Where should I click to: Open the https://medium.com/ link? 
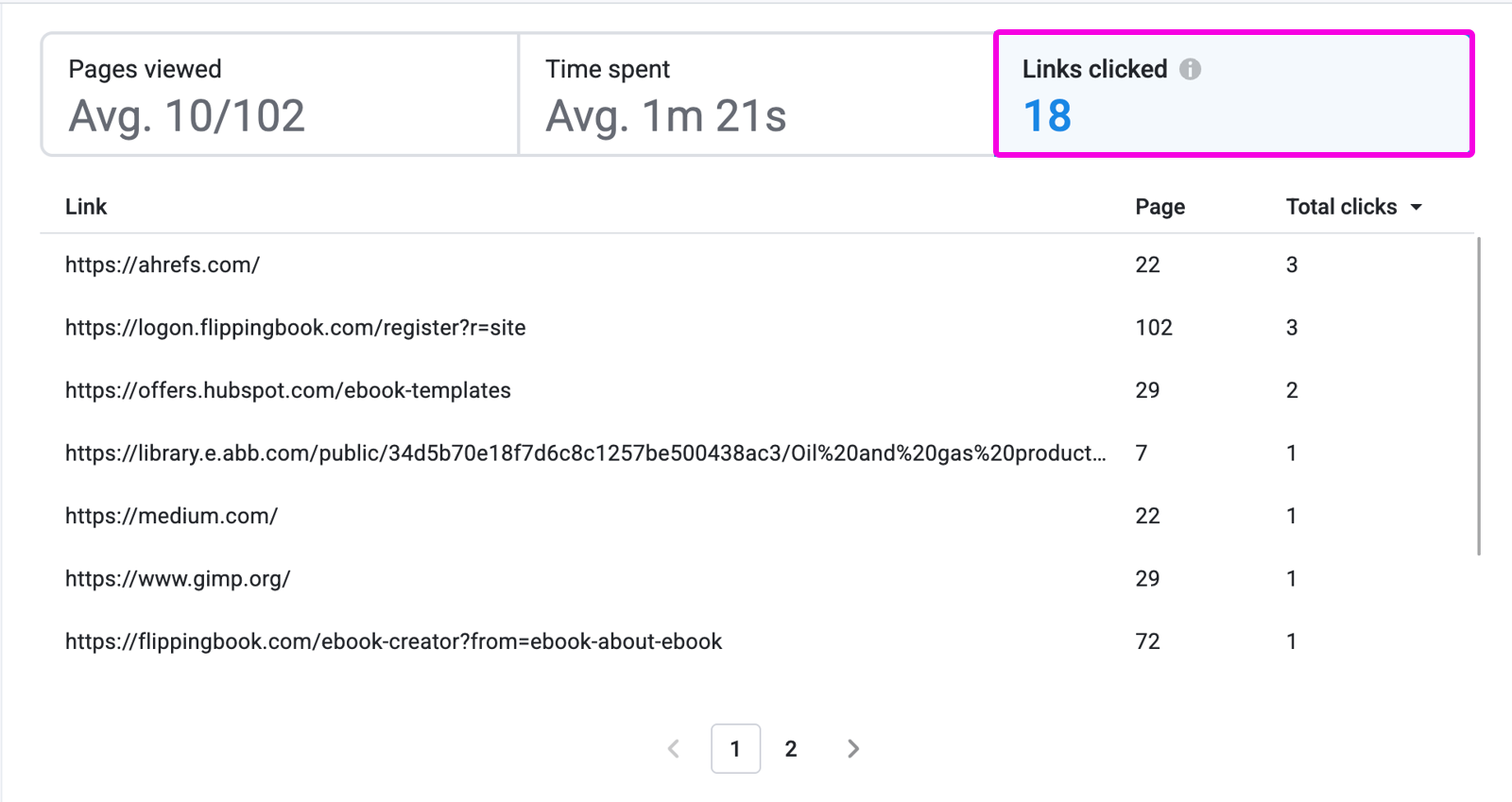pyautogui.click(x=171, y=516)
